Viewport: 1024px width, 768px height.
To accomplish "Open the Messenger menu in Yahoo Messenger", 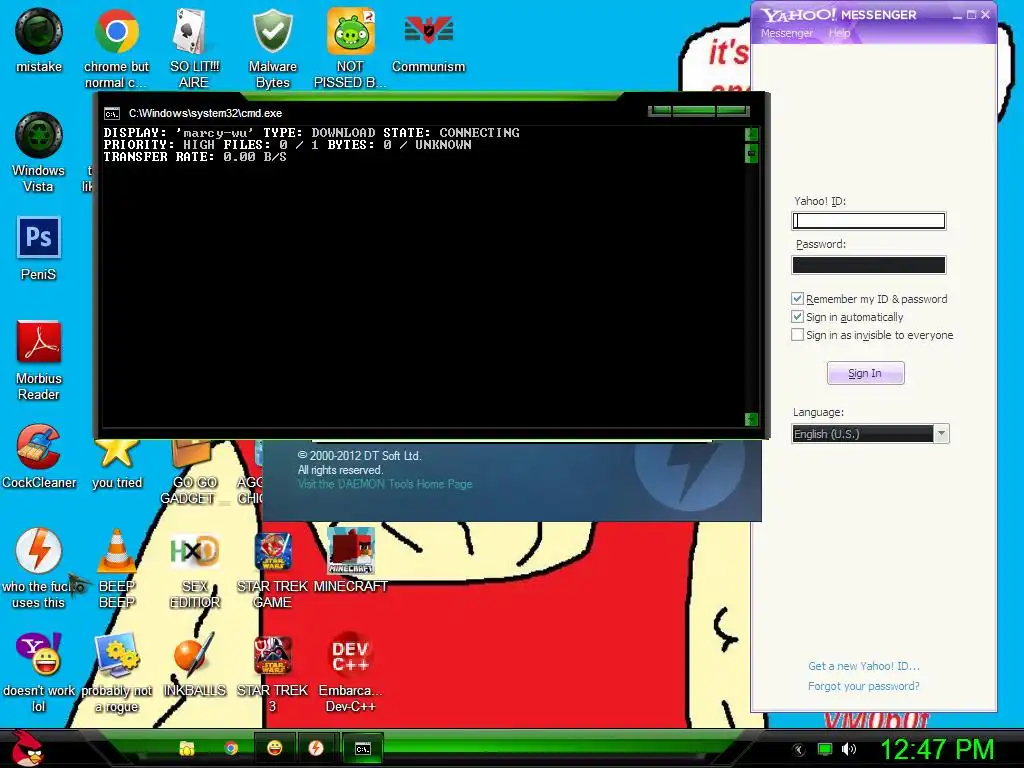I will tap(786, 33).
